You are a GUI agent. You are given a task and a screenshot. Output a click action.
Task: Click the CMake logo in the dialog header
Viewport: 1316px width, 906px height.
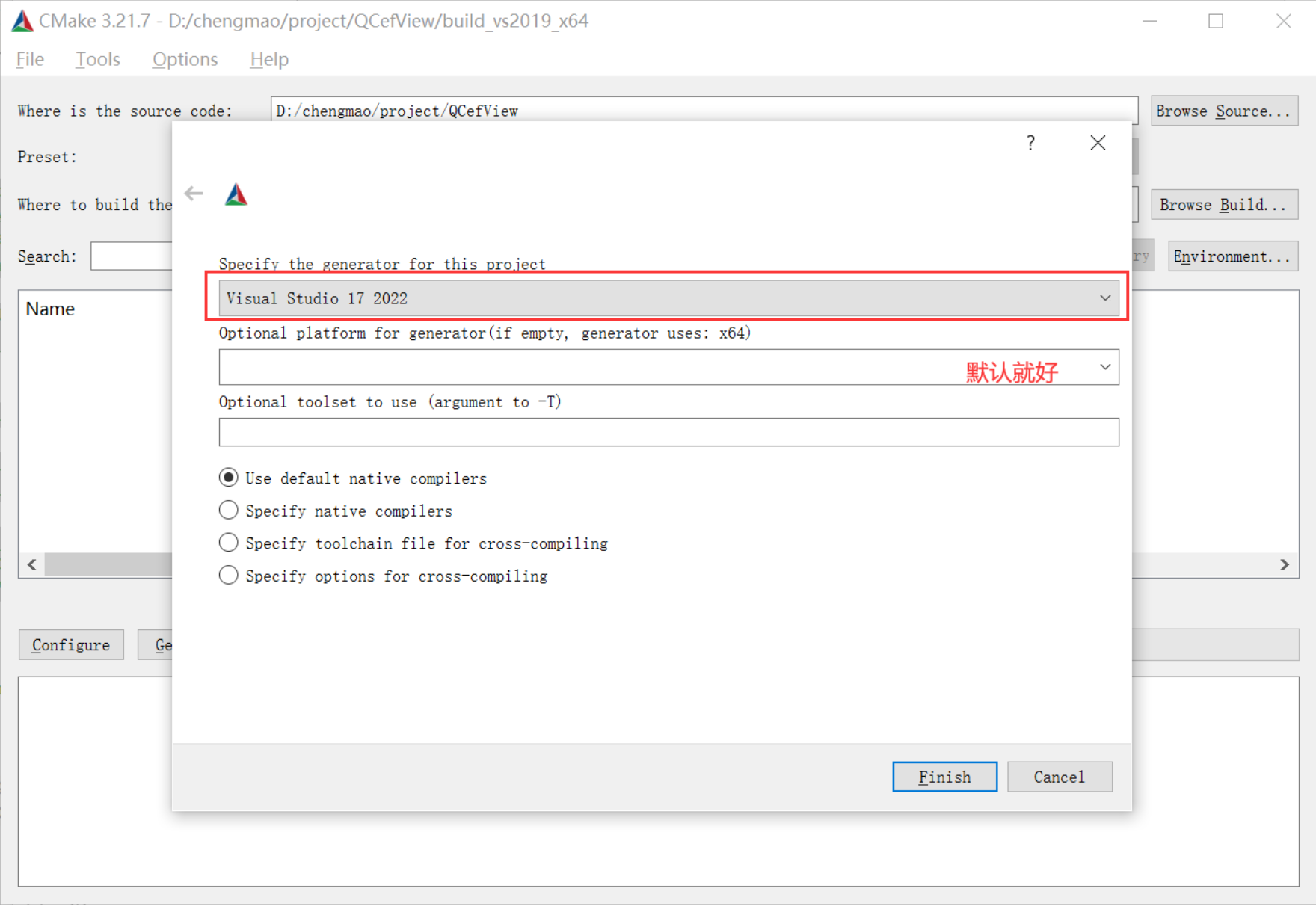(236, 194)
